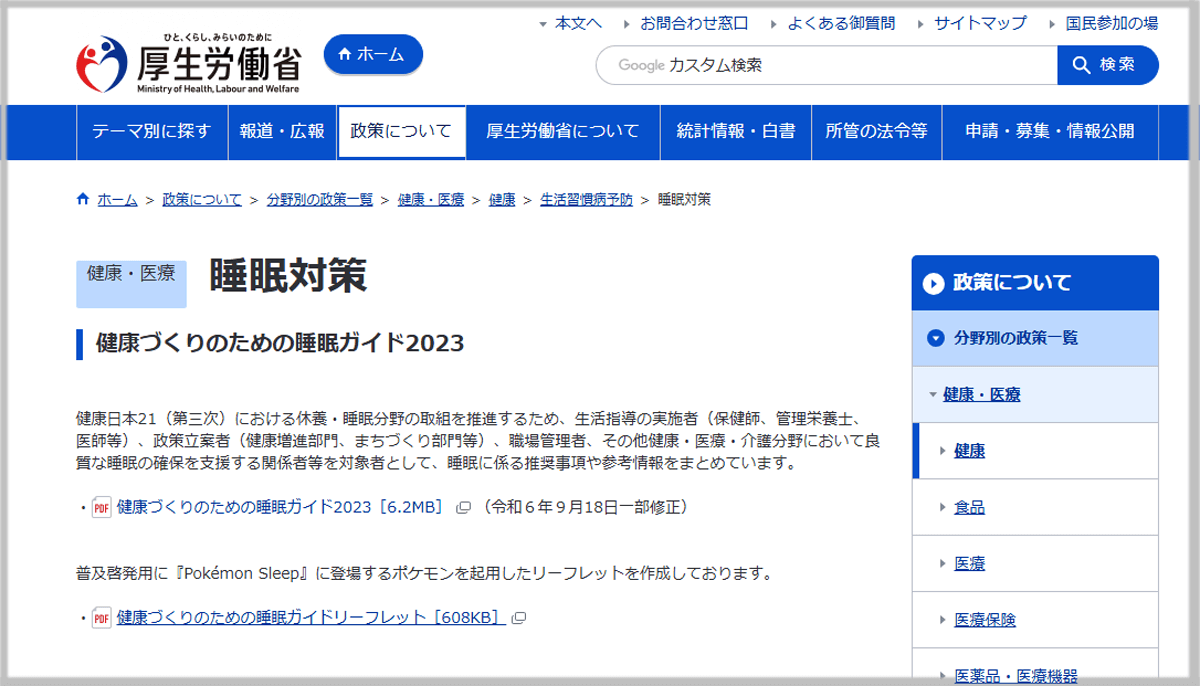Screen dimensions: 1200x686
Task: Click the external-link icon after リーフレット［608KB］
Action: click(516, 620)
